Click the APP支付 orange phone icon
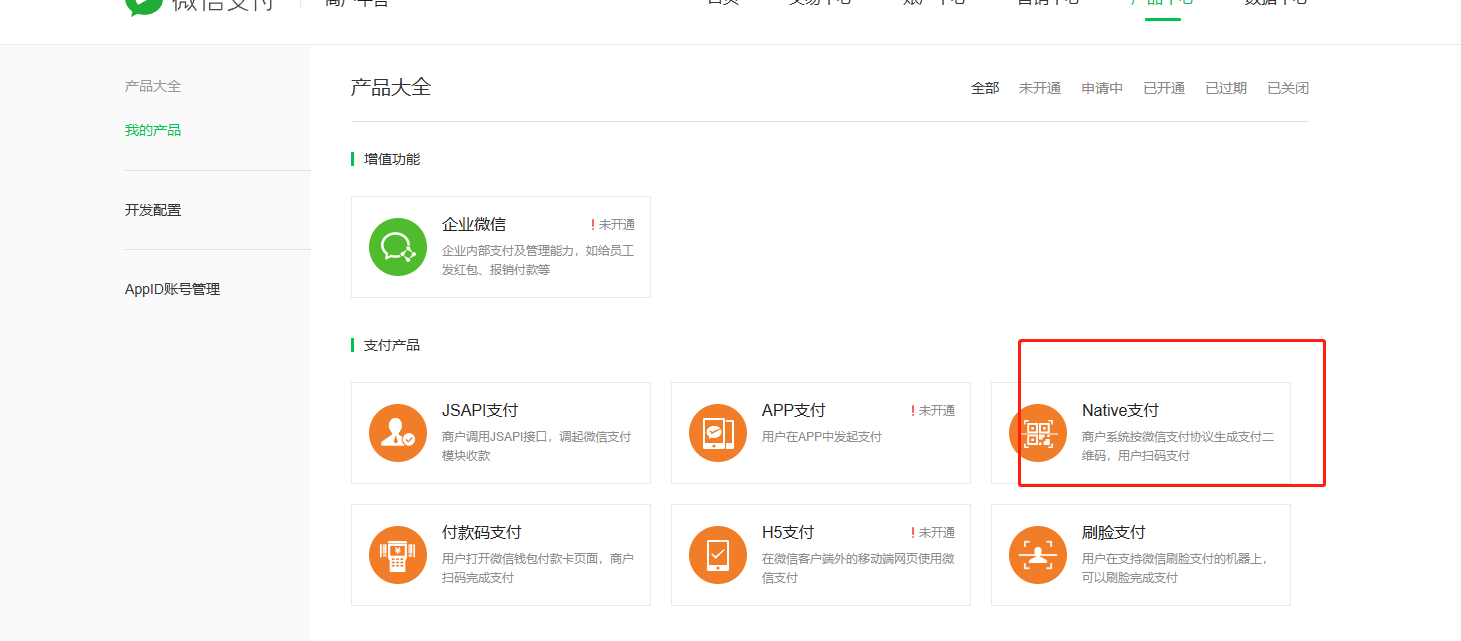 (718, 433)
